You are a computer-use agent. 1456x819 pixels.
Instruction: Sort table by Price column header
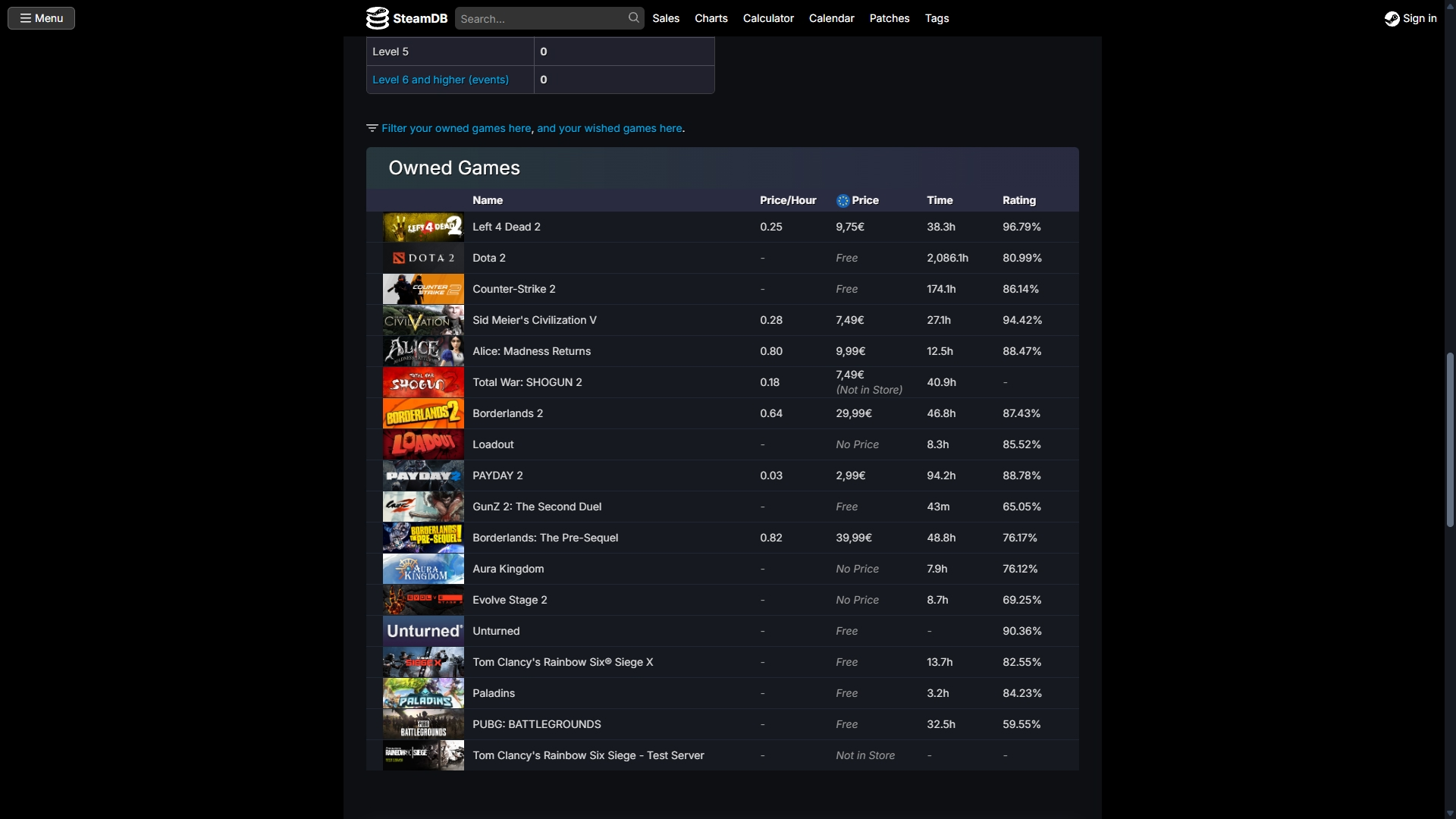(865, 200)
